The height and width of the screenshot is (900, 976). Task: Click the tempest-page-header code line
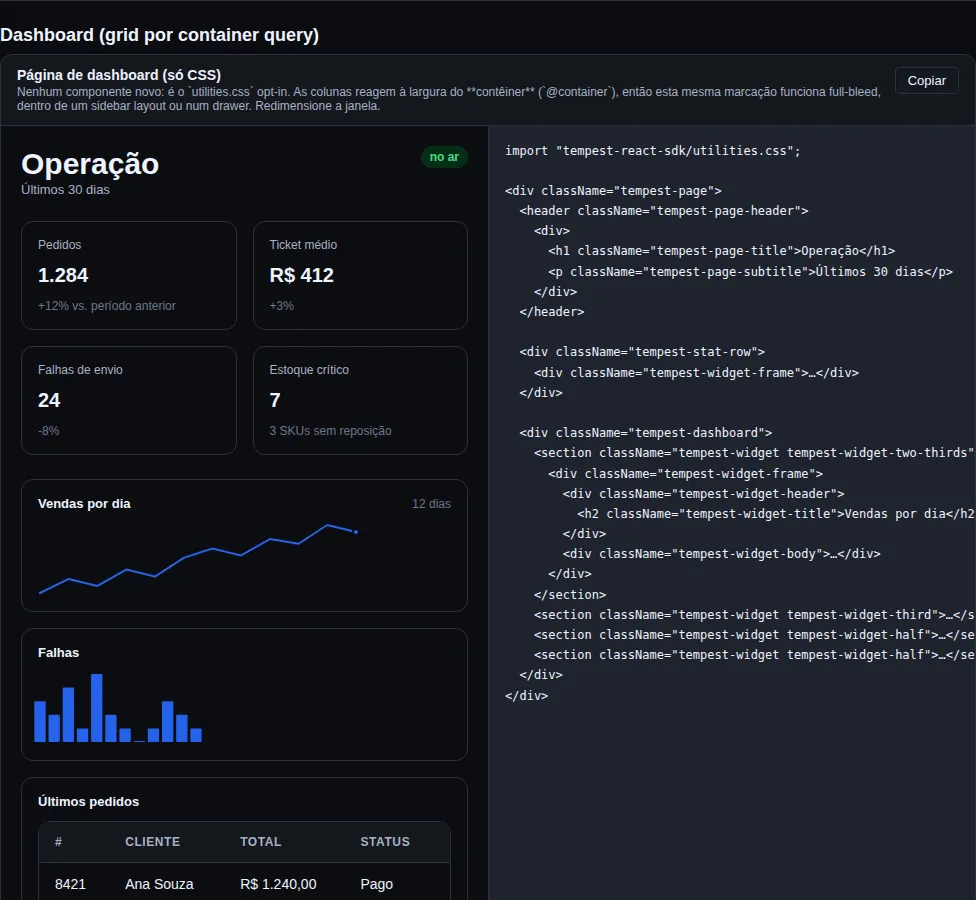click(x=664, y=211)
